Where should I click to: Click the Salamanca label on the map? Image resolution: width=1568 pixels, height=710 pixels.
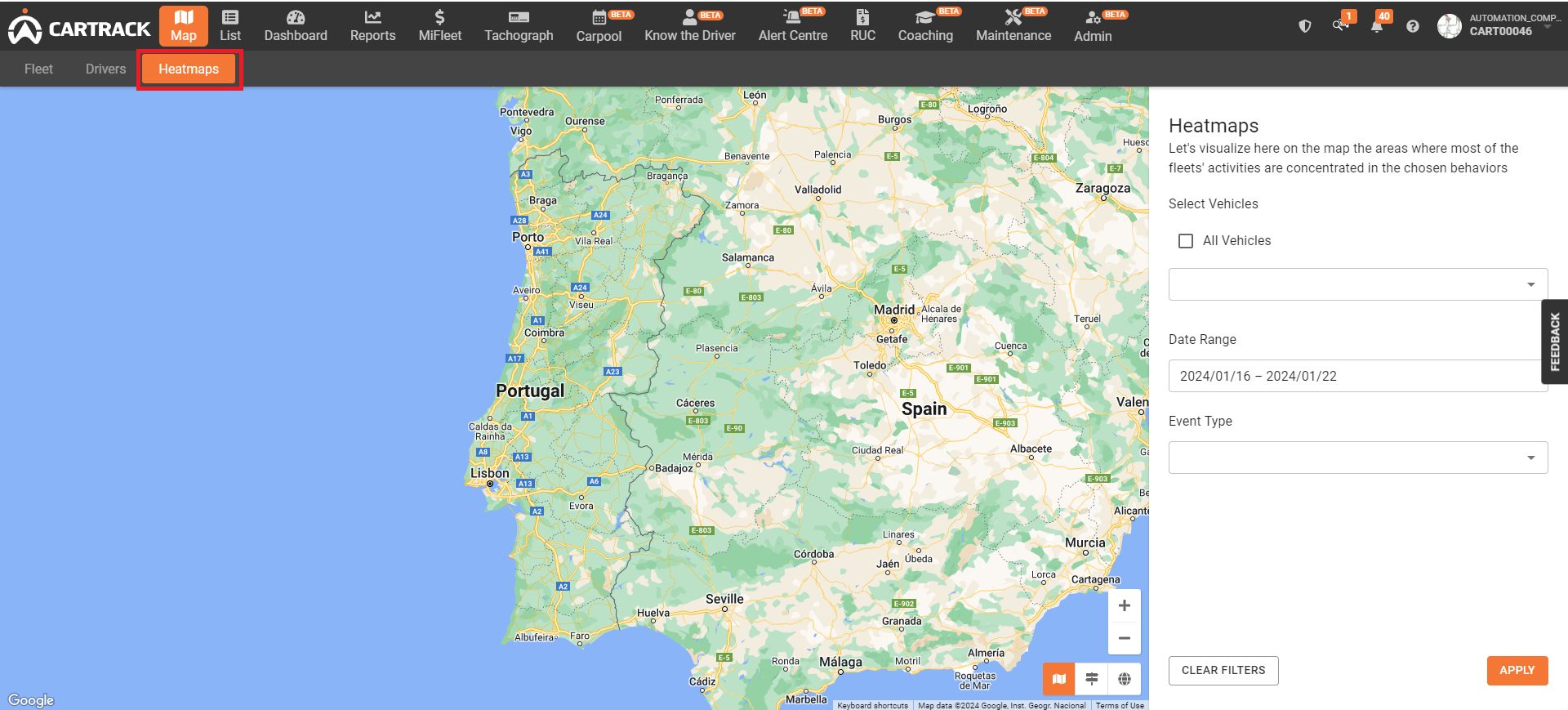(x=748, y=257)
